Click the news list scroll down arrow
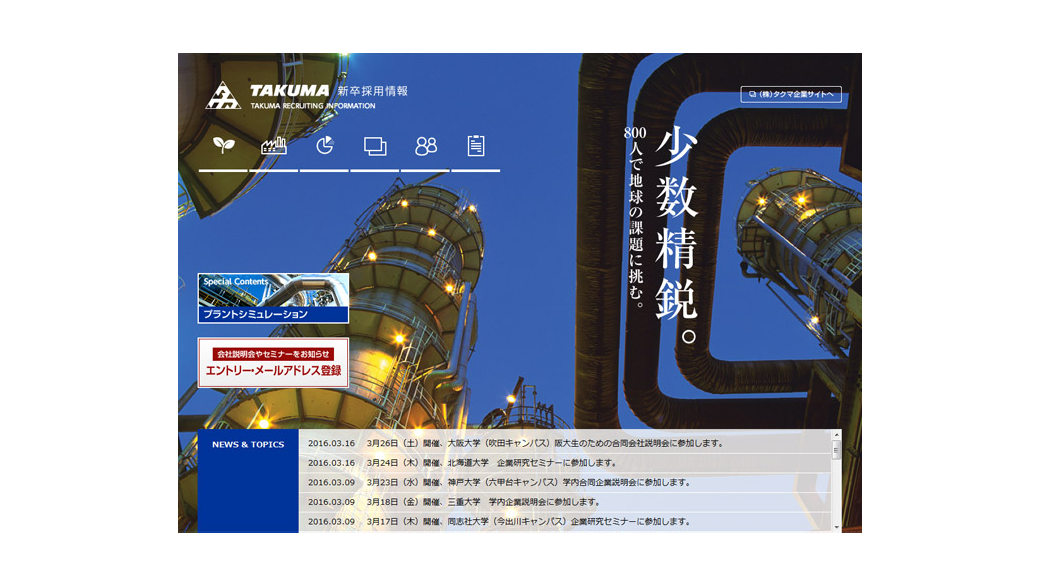This screenshot has width=1040, height=585. coord(837,526)
